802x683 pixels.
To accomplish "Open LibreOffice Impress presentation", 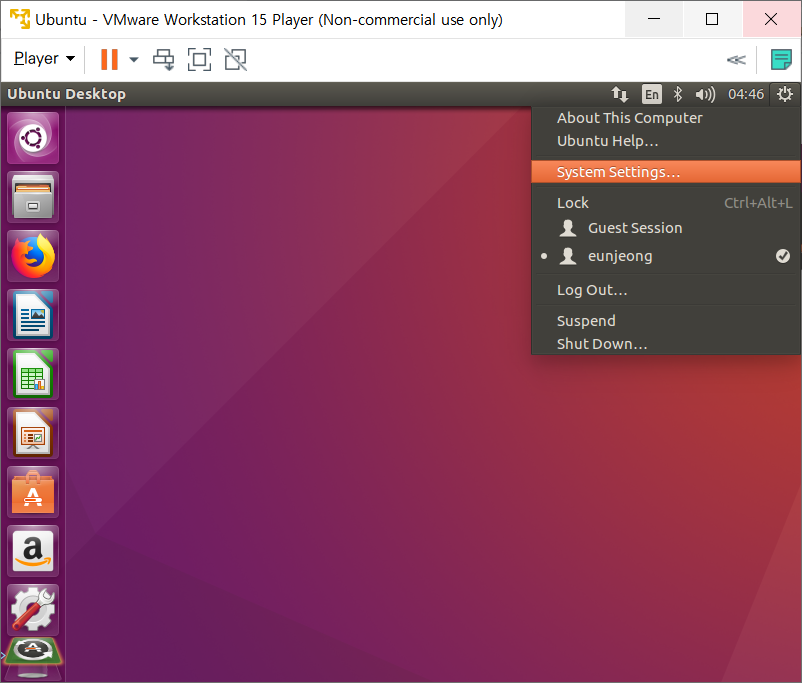I will click(33, 433).
